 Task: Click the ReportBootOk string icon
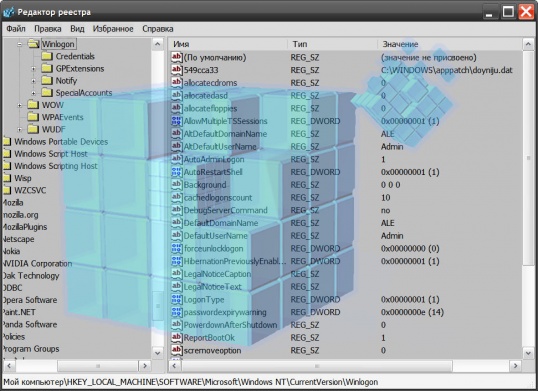pyautogui.click(x=176, y=337)
